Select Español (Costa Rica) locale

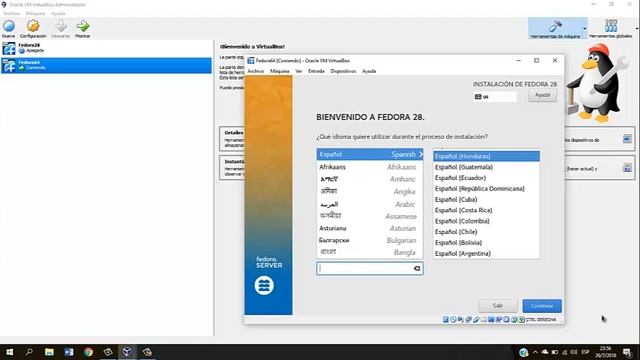[487, 210]
